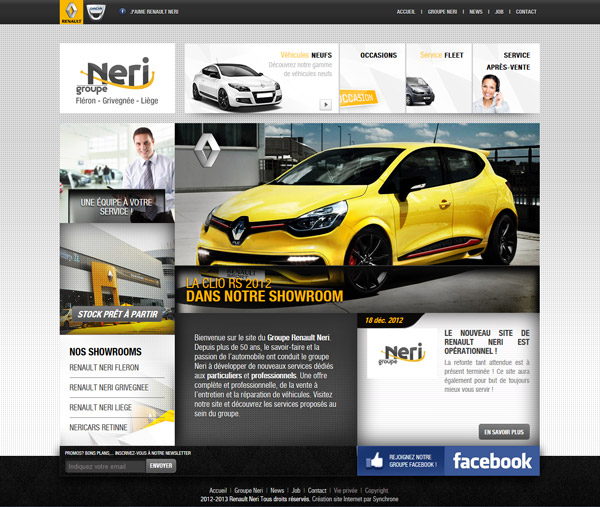Click the Synchrone credit link in footer

click(385, 499)
